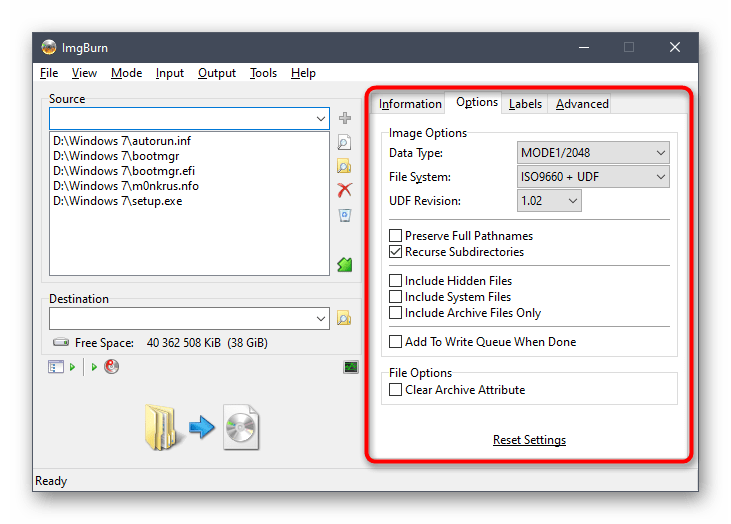This screenshot has height=524, width=731.
Task: Switch to the Information tab
Action: point(410,103)
